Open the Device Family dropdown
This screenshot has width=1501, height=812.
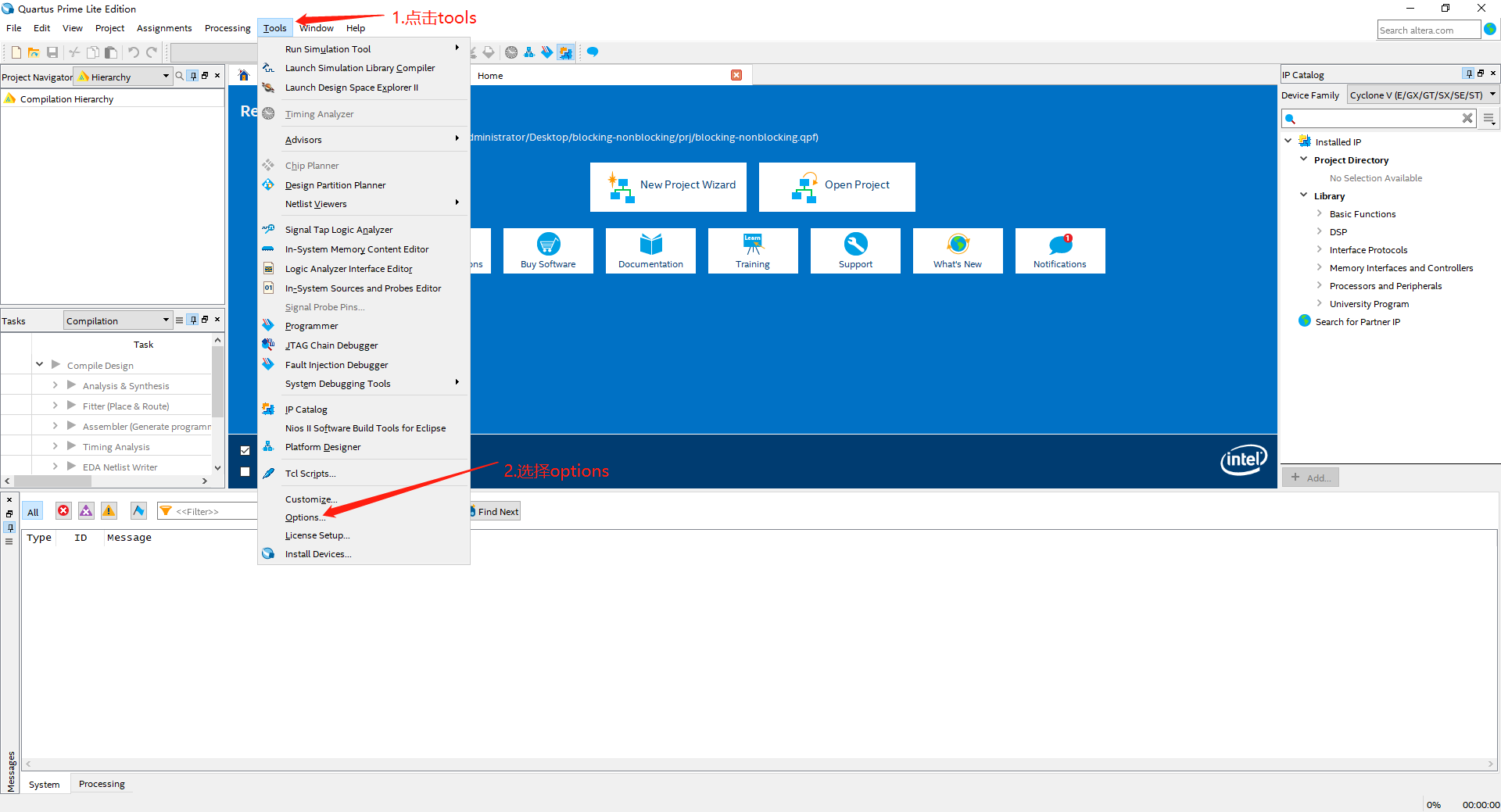point(1423,95)
